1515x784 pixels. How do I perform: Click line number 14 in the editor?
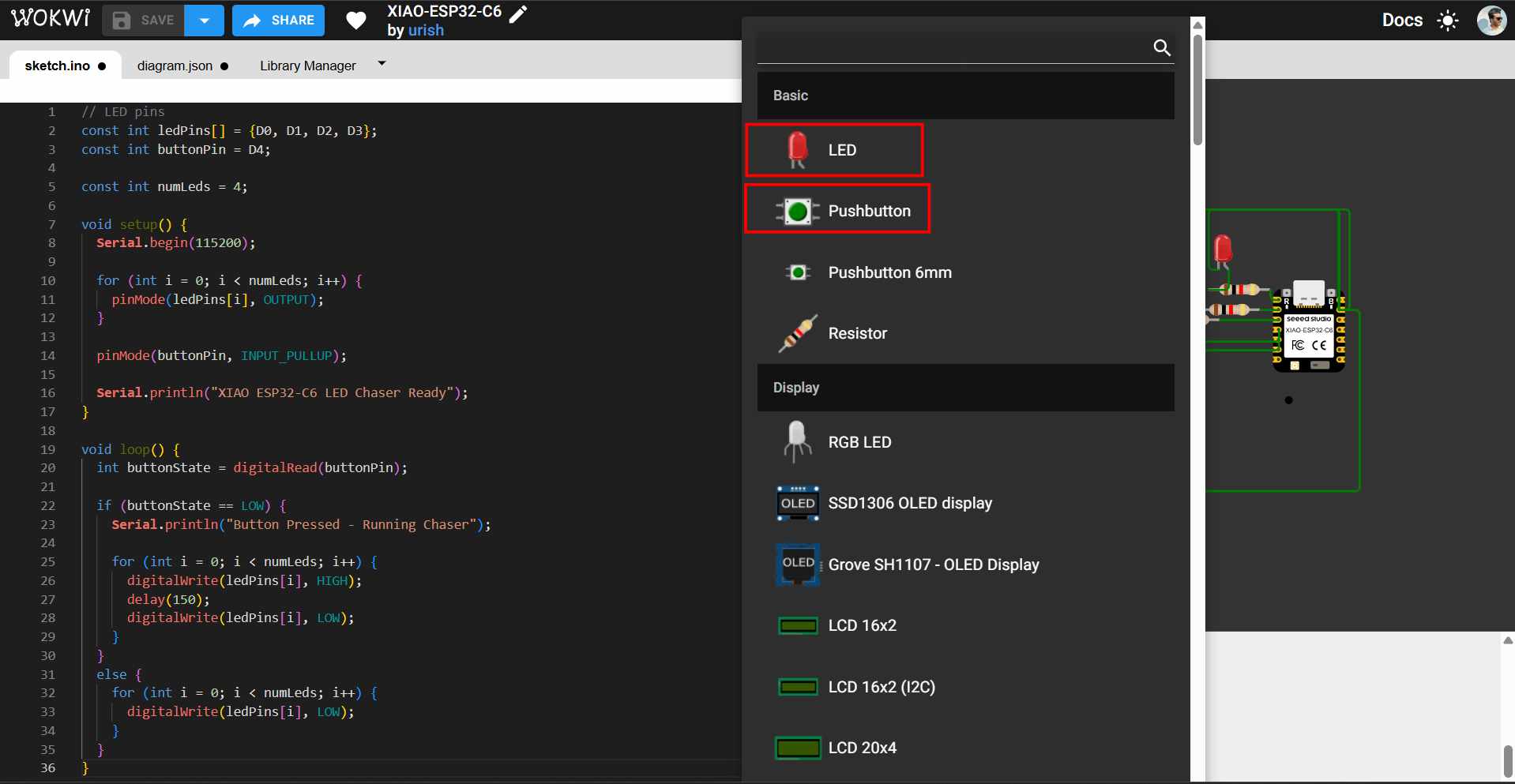click(x=47, y=355)
